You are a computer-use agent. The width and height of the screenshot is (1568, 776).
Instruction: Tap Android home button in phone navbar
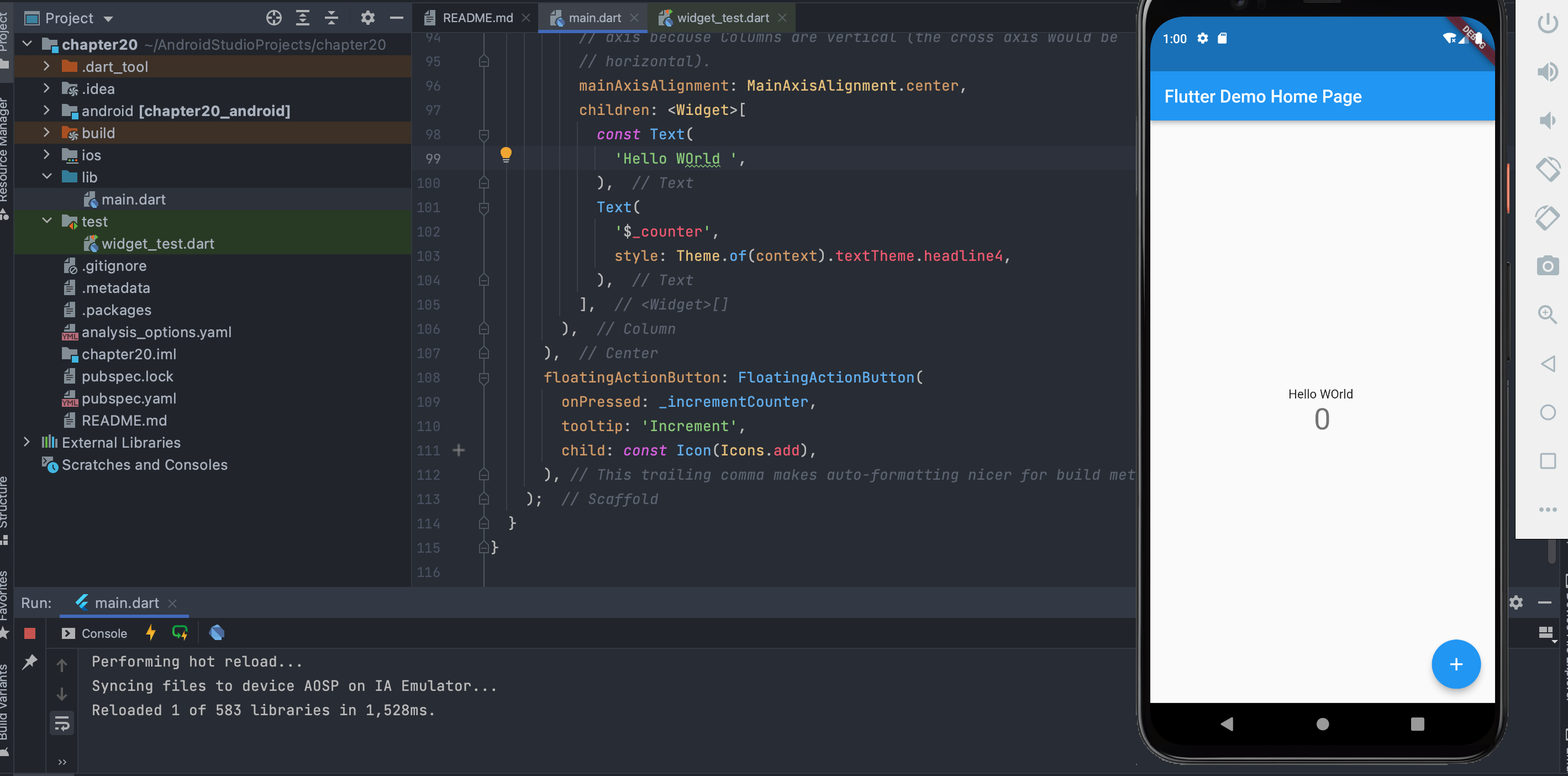(x=1323, y=723)
